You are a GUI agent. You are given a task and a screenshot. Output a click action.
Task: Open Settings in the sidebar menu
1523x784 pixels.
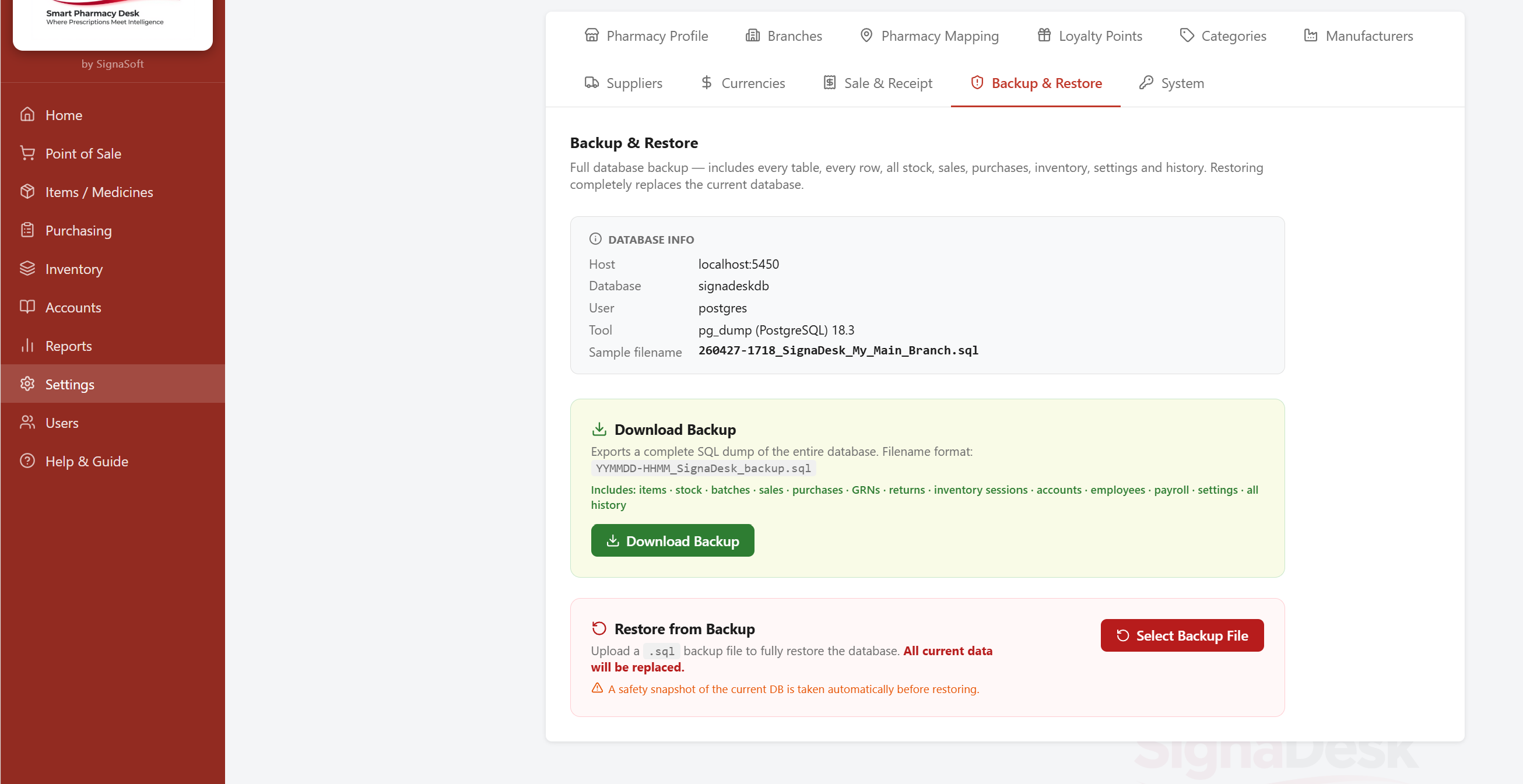[x=70, y=384]
